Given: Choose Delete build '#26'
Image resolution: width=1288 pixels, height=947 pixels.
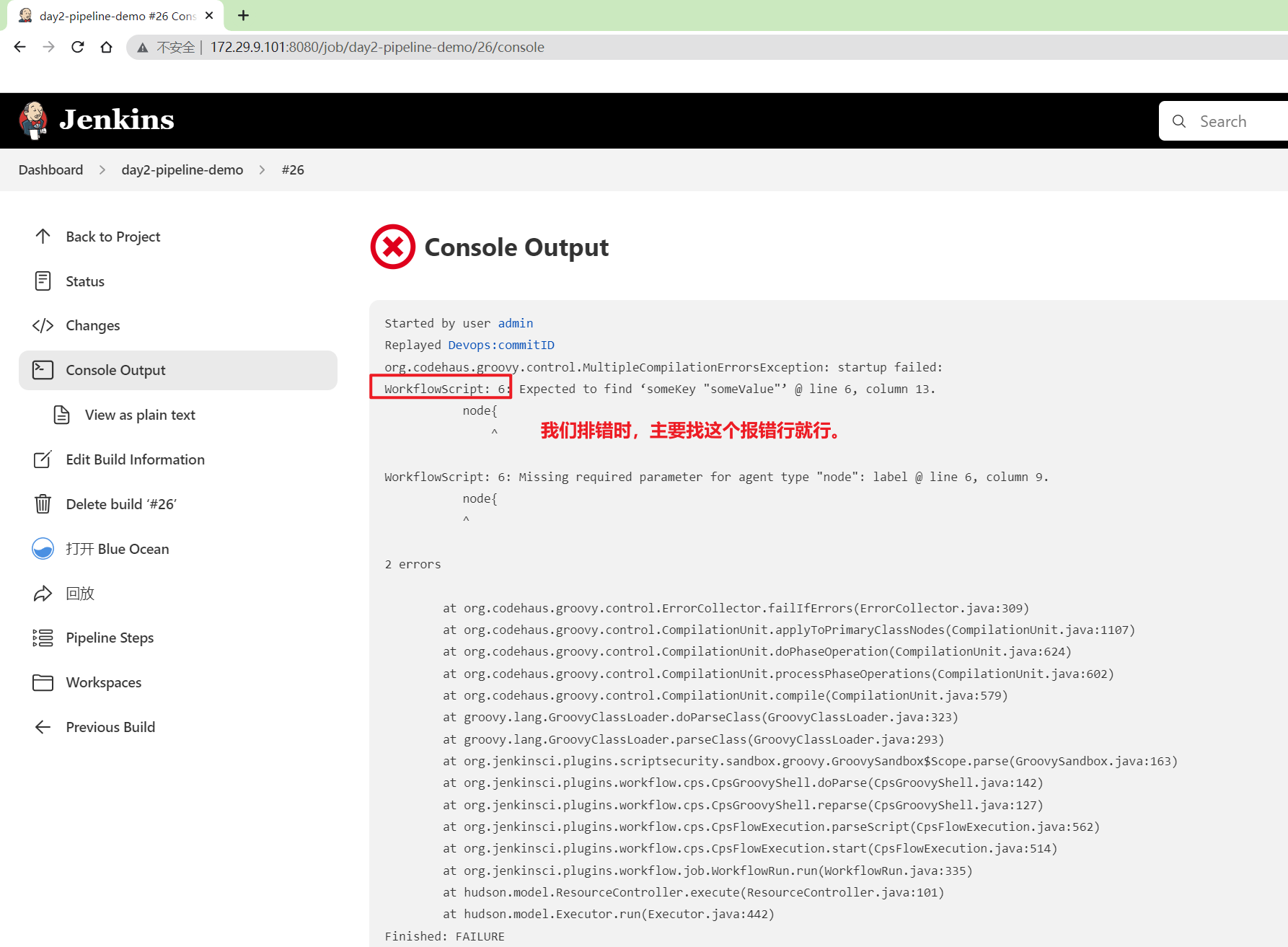Looking at the screenshot, I should 178,504.
